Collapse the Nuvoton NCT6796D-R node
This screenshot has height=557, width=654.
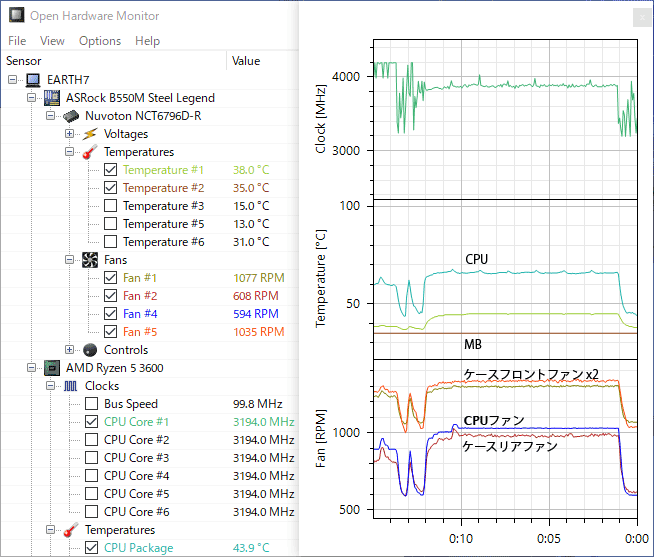point(50,116)
